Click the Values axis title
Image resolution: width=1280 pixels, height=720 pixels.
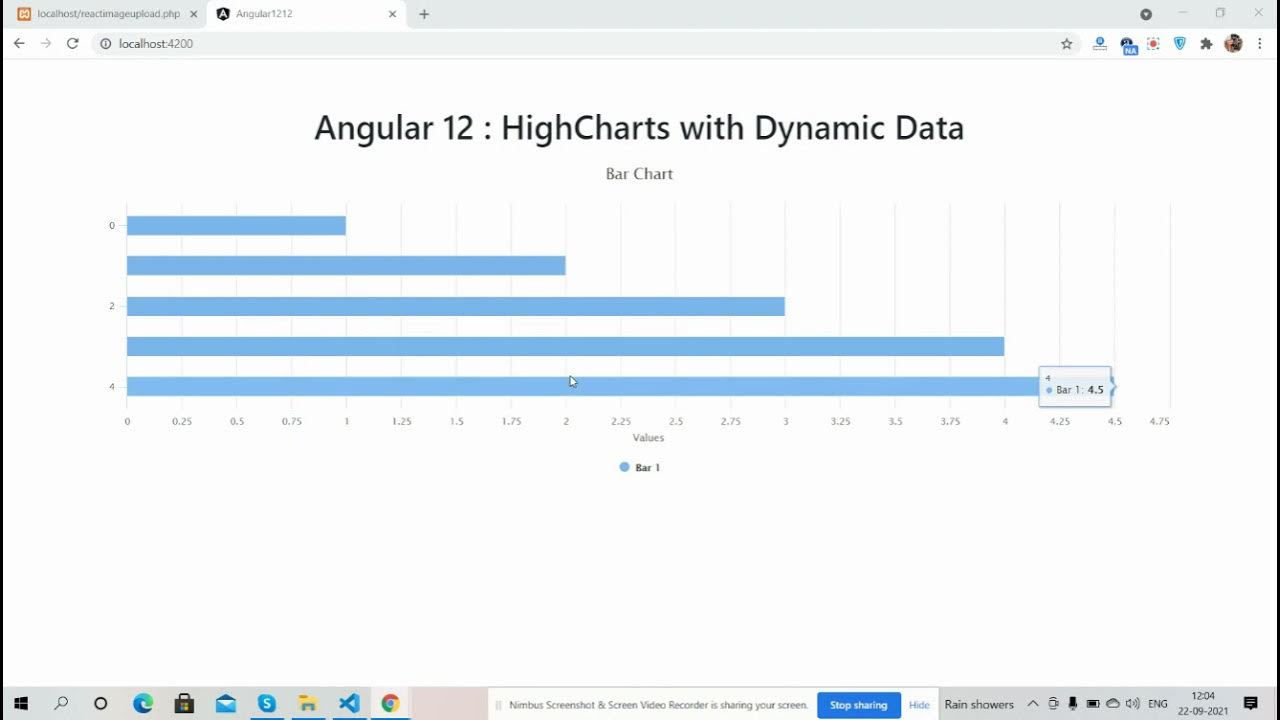pyautogui.click(x=648, y=438)
